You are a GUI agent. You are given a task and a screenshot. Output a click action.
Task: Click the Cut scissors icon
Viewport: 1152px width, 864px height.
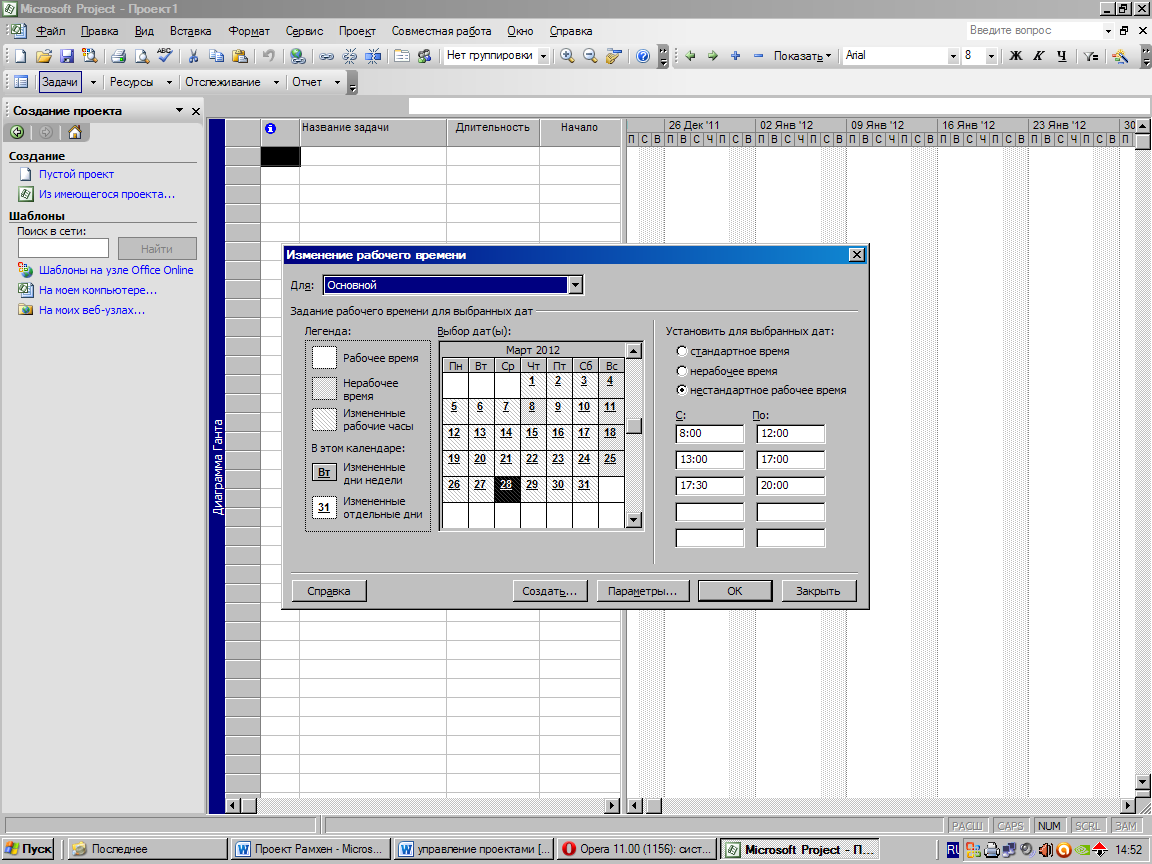(x=193, y=56)
